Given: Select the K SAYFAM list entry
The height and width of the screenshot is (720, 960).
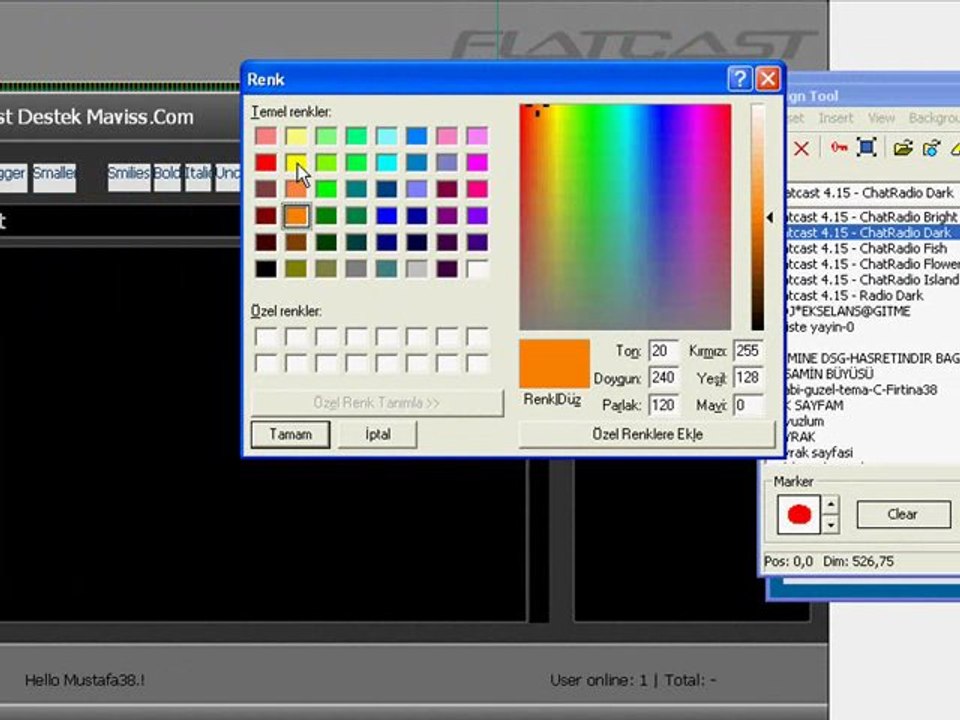Looking at the screenshot, I should click(872, 405).
